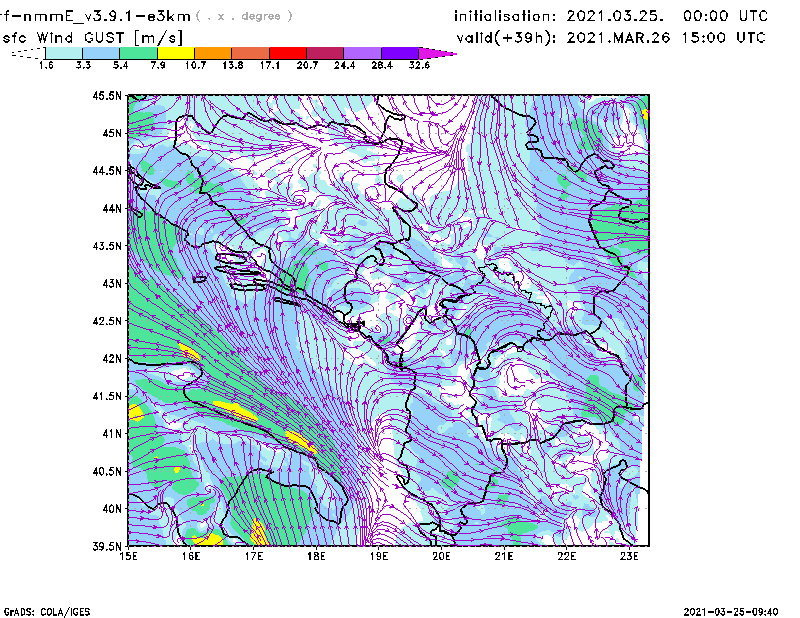Select the yellow 7.9–10.7 legend swatch
Viewport: 800px width, 618px height.
click(x=176, y=53)
